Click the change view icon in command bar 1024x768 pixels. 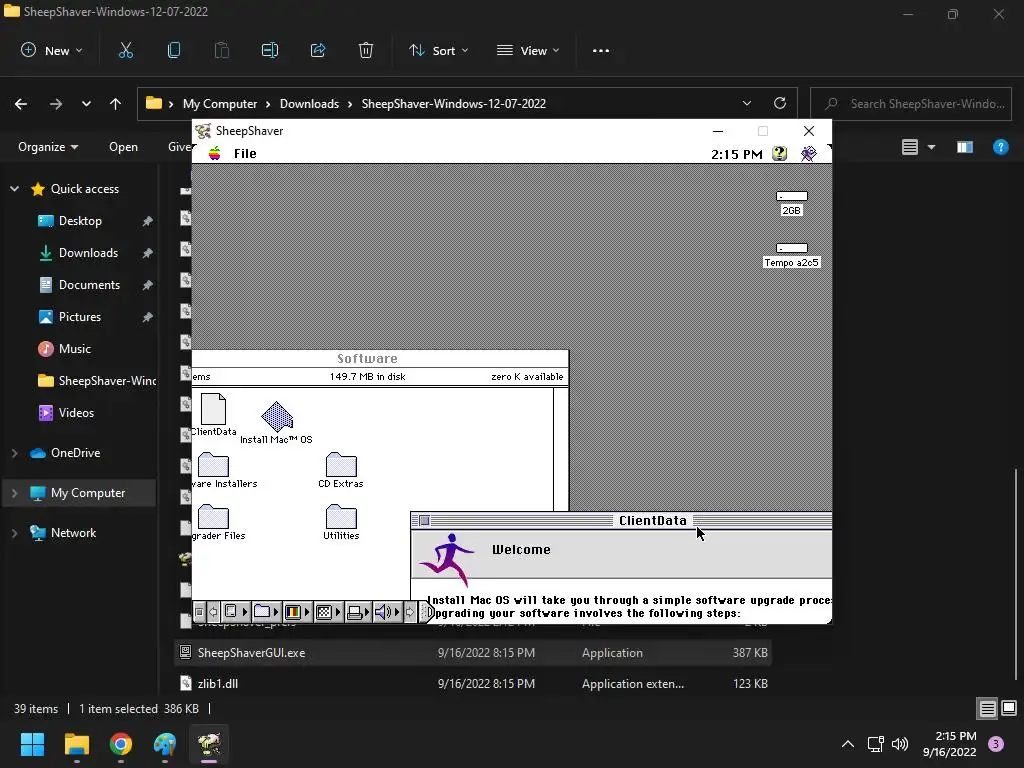(x=910, y=147)
